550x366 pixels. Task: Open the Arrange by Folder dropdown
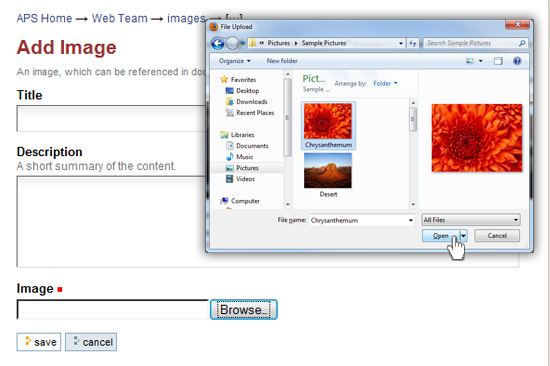(385, 84)
